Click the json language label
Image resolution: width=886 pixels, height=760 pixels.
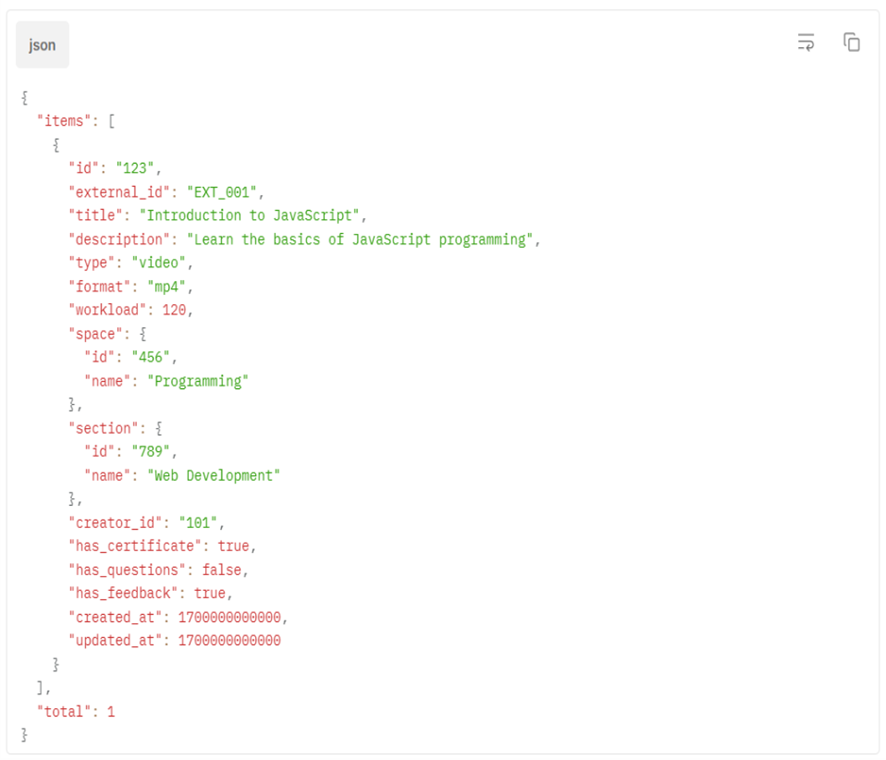(x=42, y=45)
